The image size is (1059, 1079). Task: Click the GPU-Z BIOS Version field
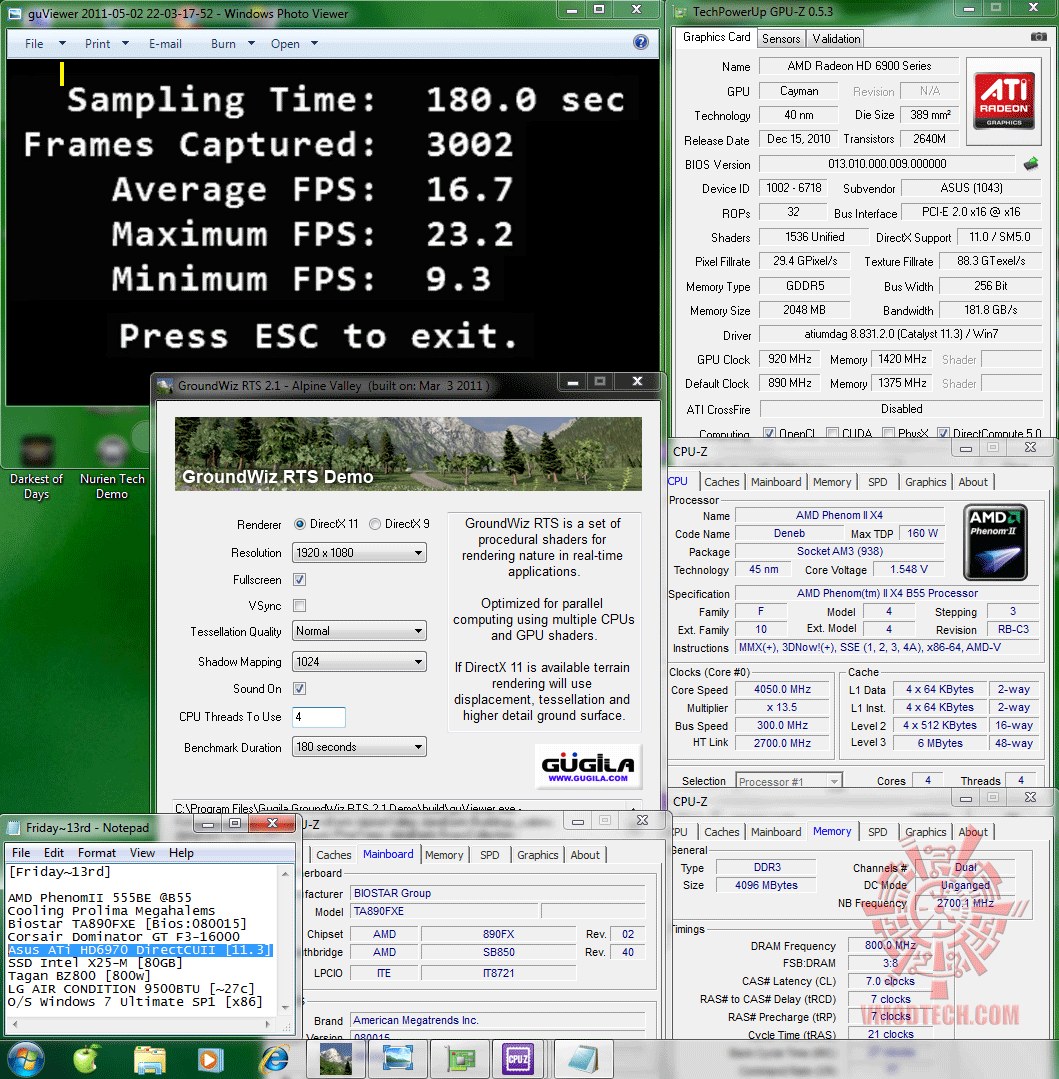[x=887, y=164]
